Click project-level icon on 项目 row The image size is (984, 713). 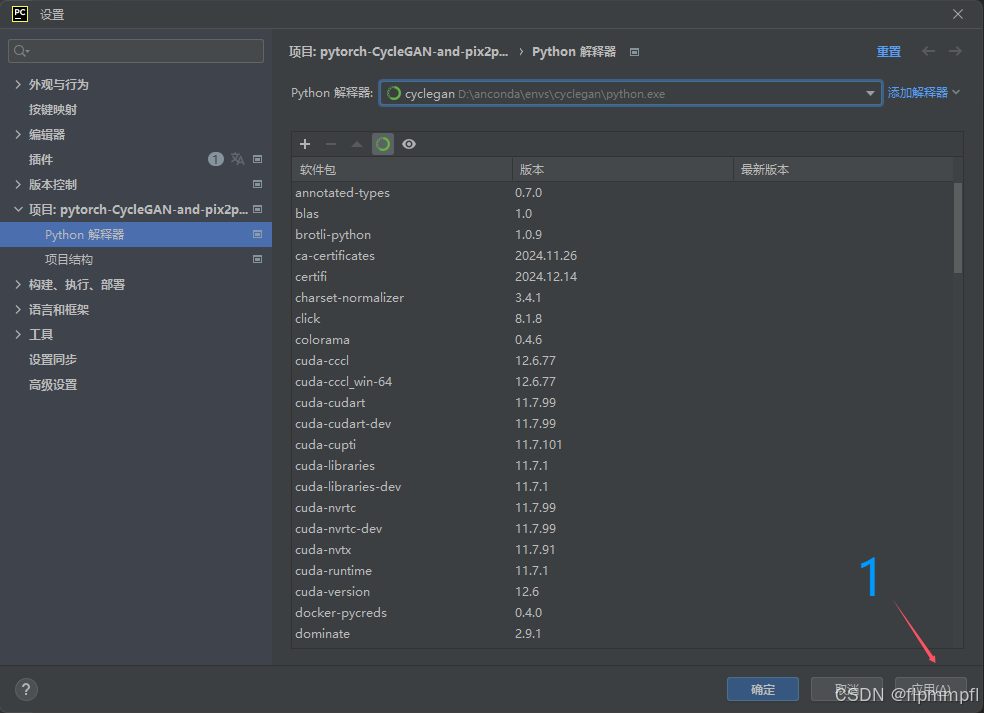pos(257,209)
